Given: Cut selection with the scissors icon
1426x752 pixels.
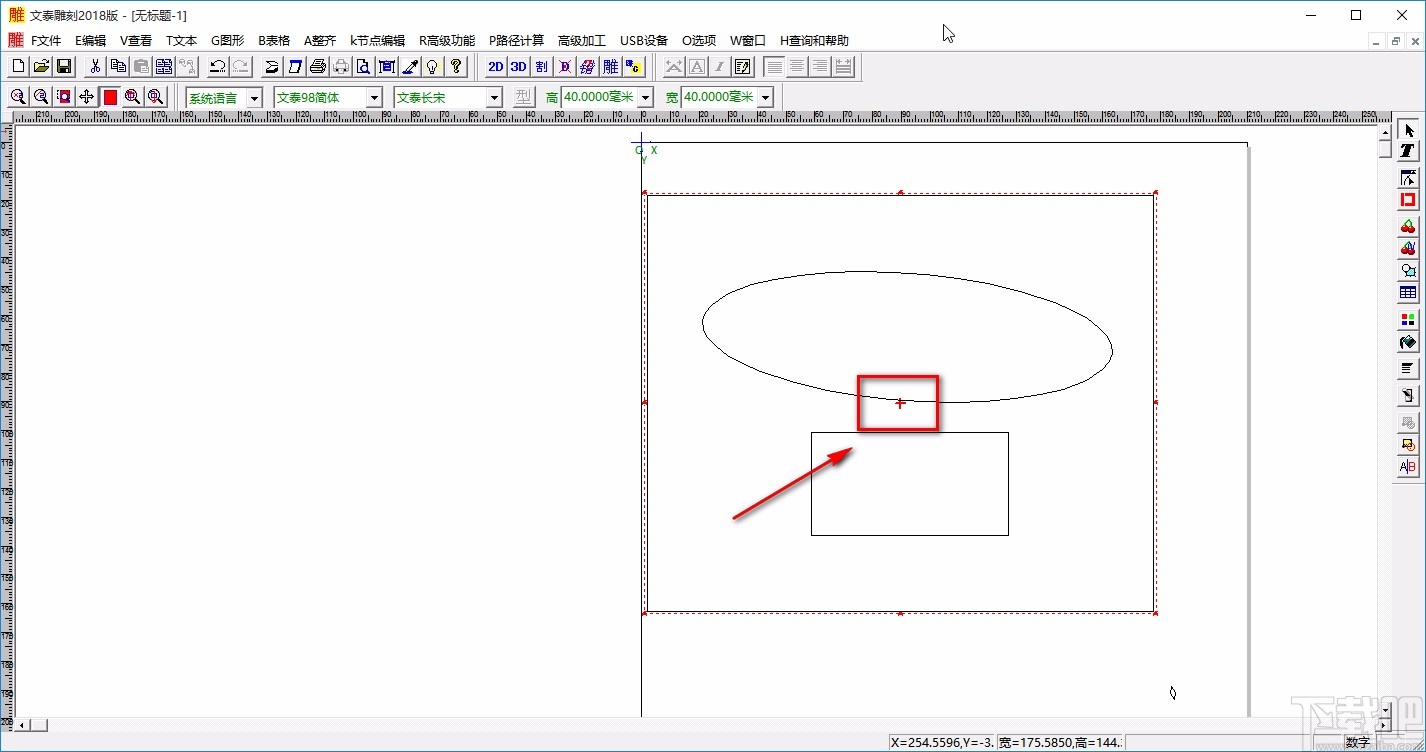Looking at the screenshot, I should pos(95,67).
